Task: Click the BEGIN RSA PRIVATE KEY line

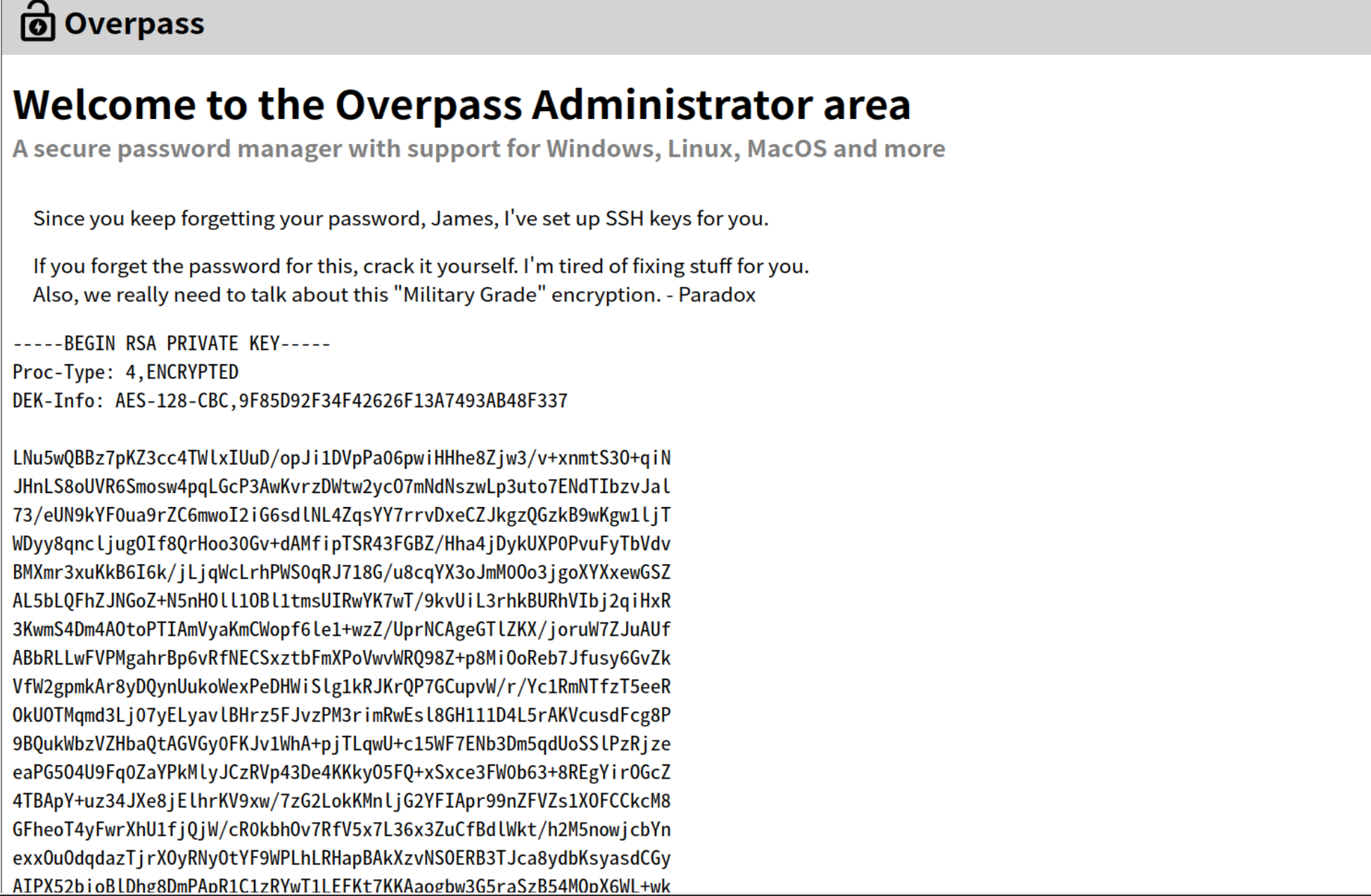Action: 171,344
